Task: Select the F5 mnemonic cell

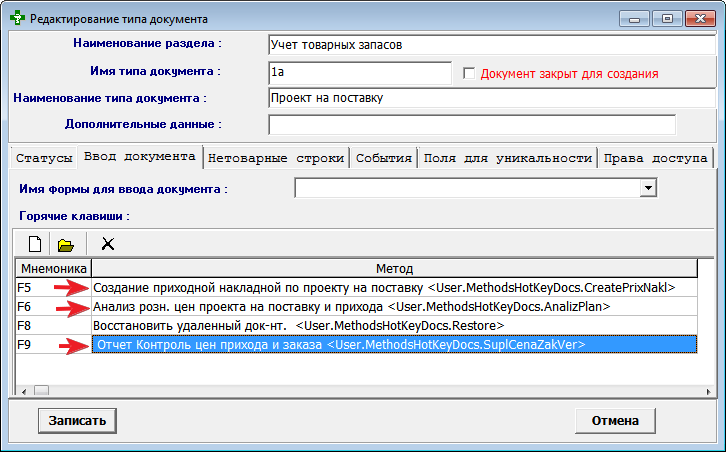Action: (x=54, y=288)
